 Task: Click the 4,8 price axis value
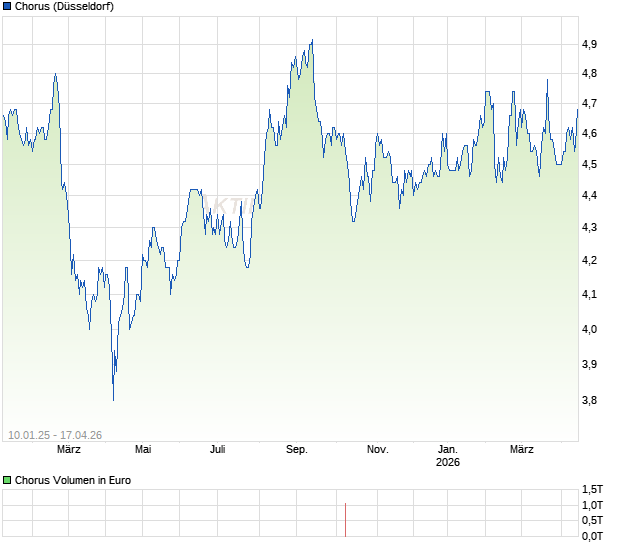point(589,73)
